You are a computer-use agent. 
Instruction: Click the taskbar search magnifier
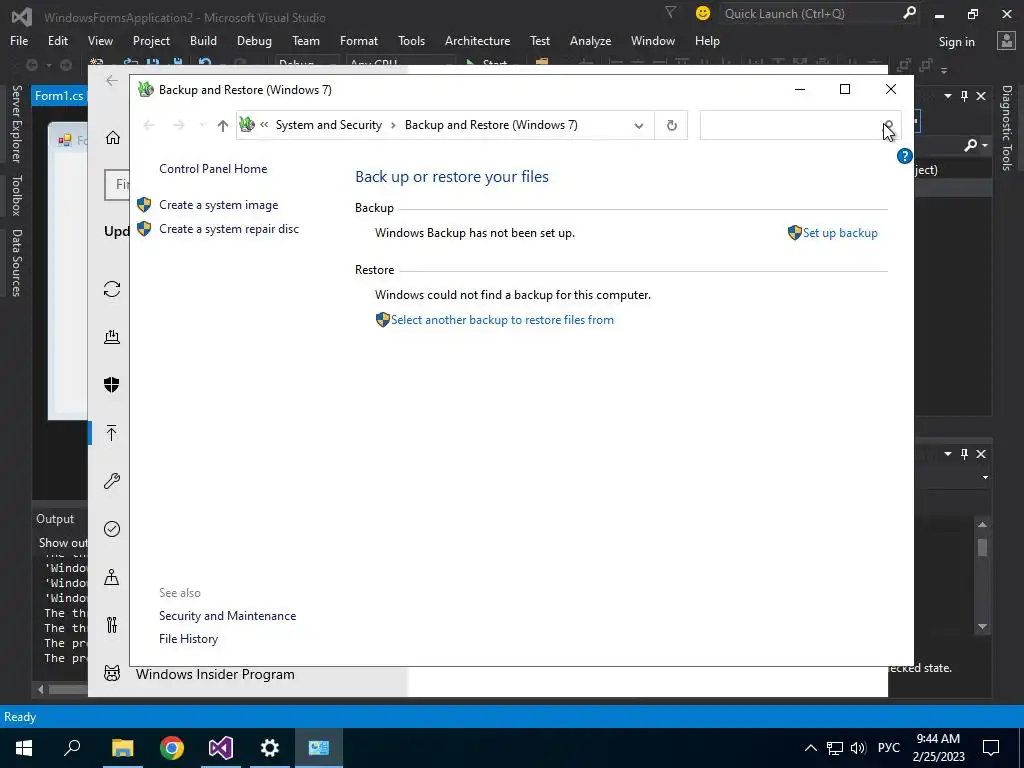(x=72, y=747)
